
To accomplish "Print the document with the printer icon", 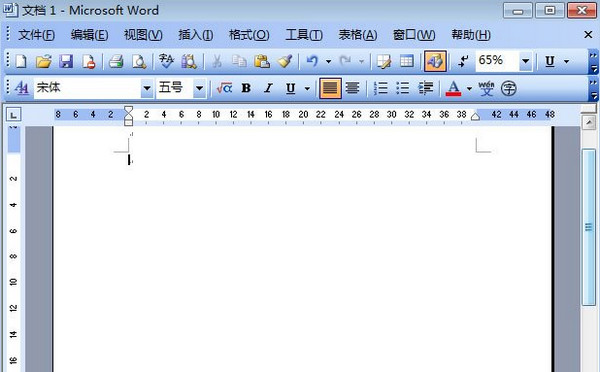I will coord(116,61).
